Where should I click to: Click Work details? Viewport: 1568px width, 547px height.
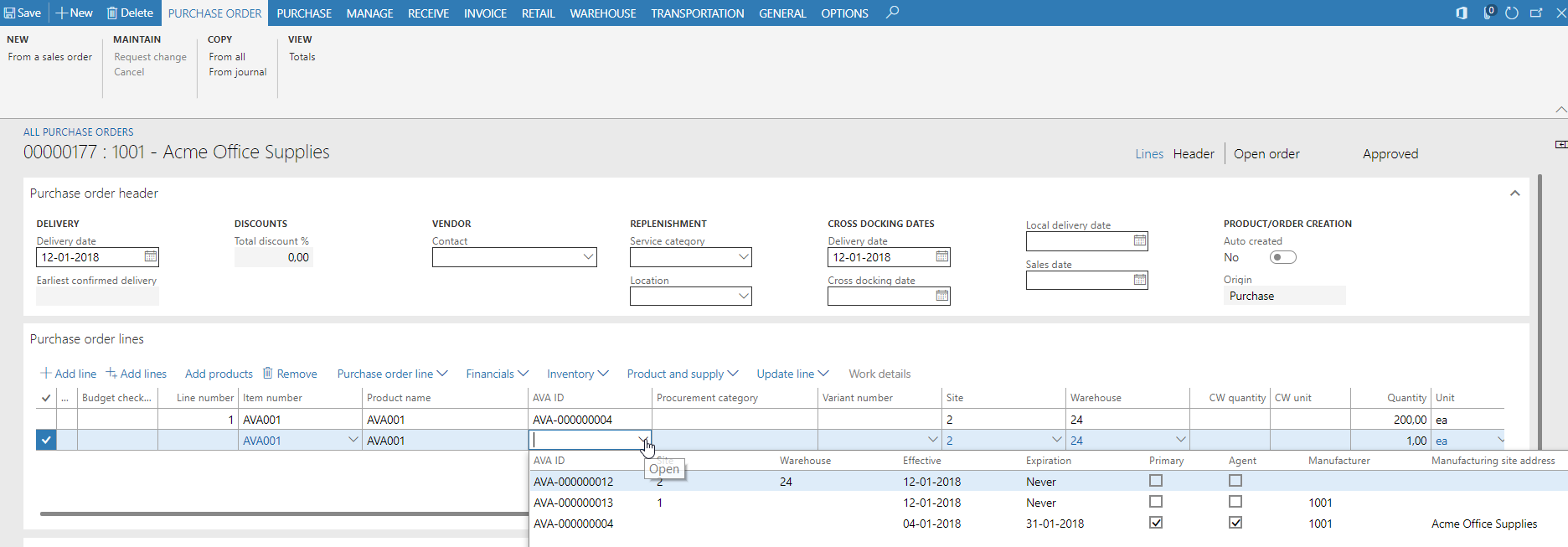tap(879, 374)
